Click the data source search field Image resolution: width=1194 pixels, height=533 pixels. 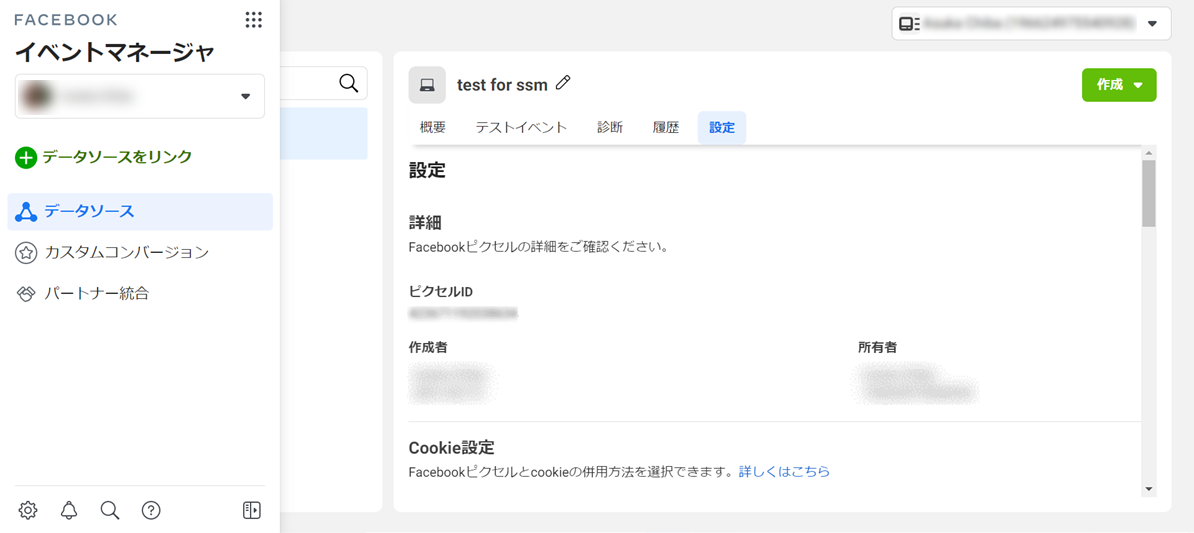[324, 83]
